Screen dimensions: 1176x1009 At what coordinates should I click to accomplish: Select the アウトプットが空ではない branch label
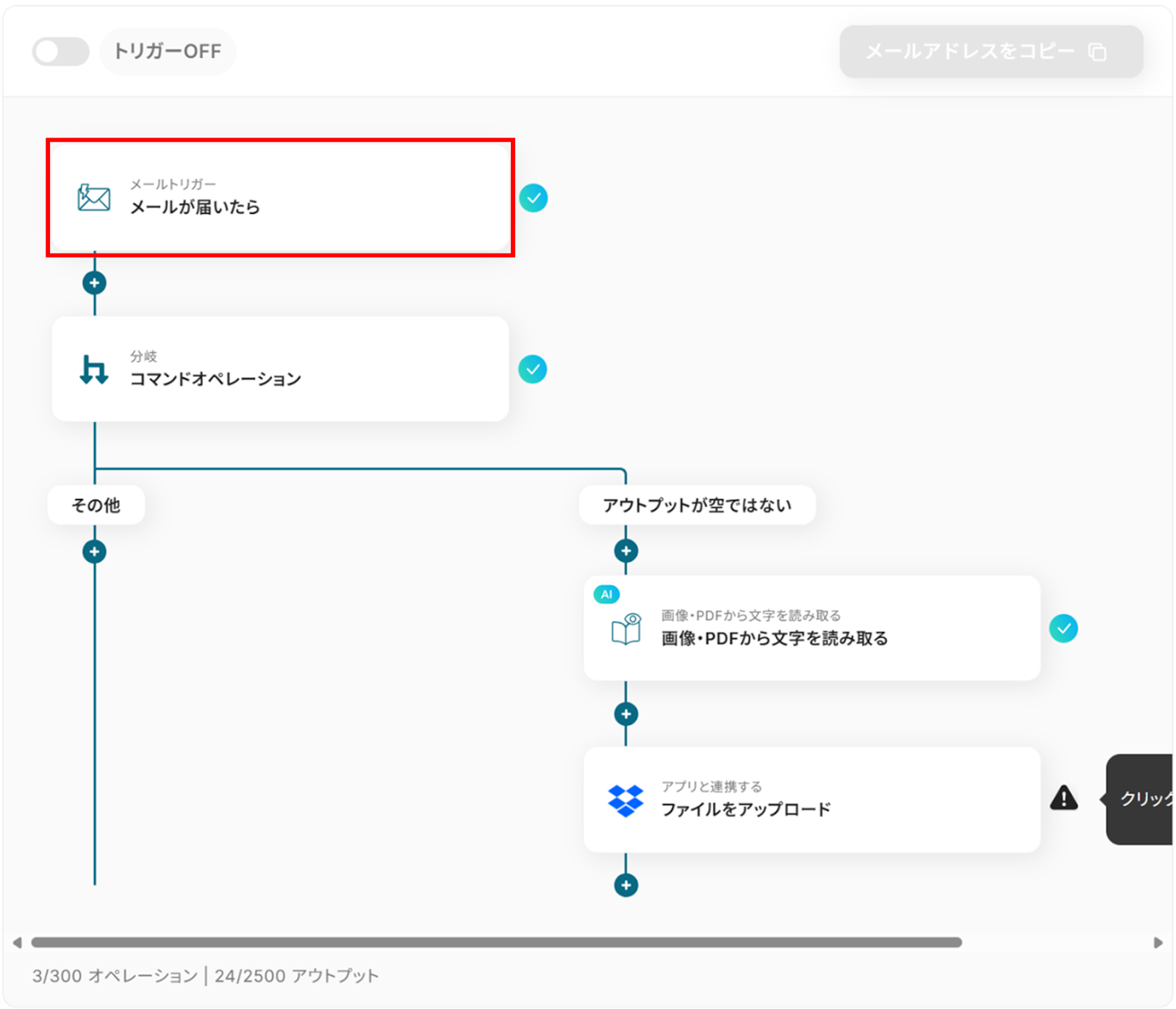click(x=697, y=505)
